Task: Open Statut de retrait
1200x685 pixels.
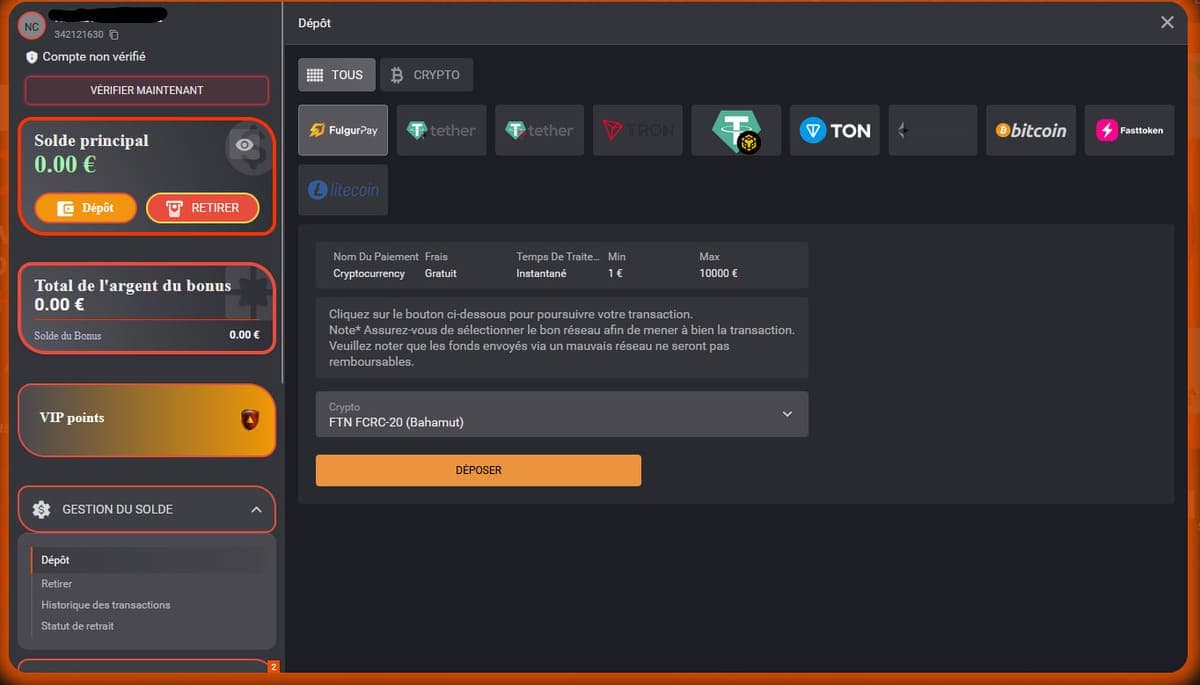Action: 78,626
